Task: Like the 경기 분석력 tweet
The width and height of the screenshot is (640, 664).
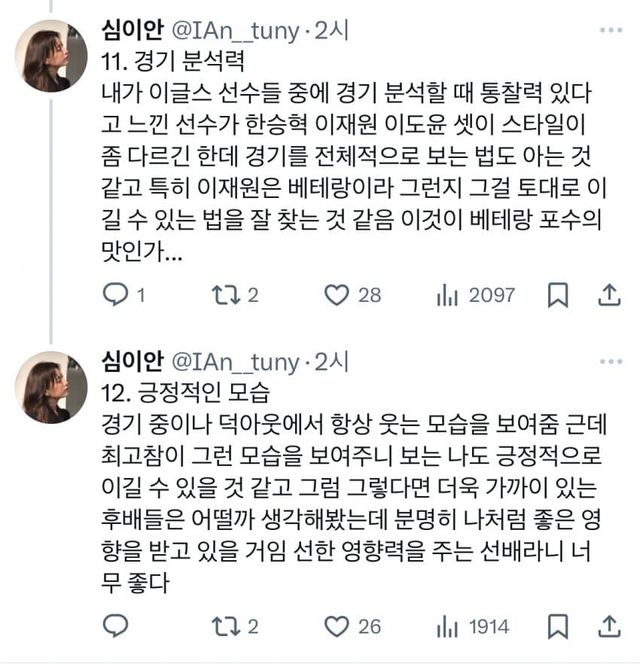Action: point(337,295)
